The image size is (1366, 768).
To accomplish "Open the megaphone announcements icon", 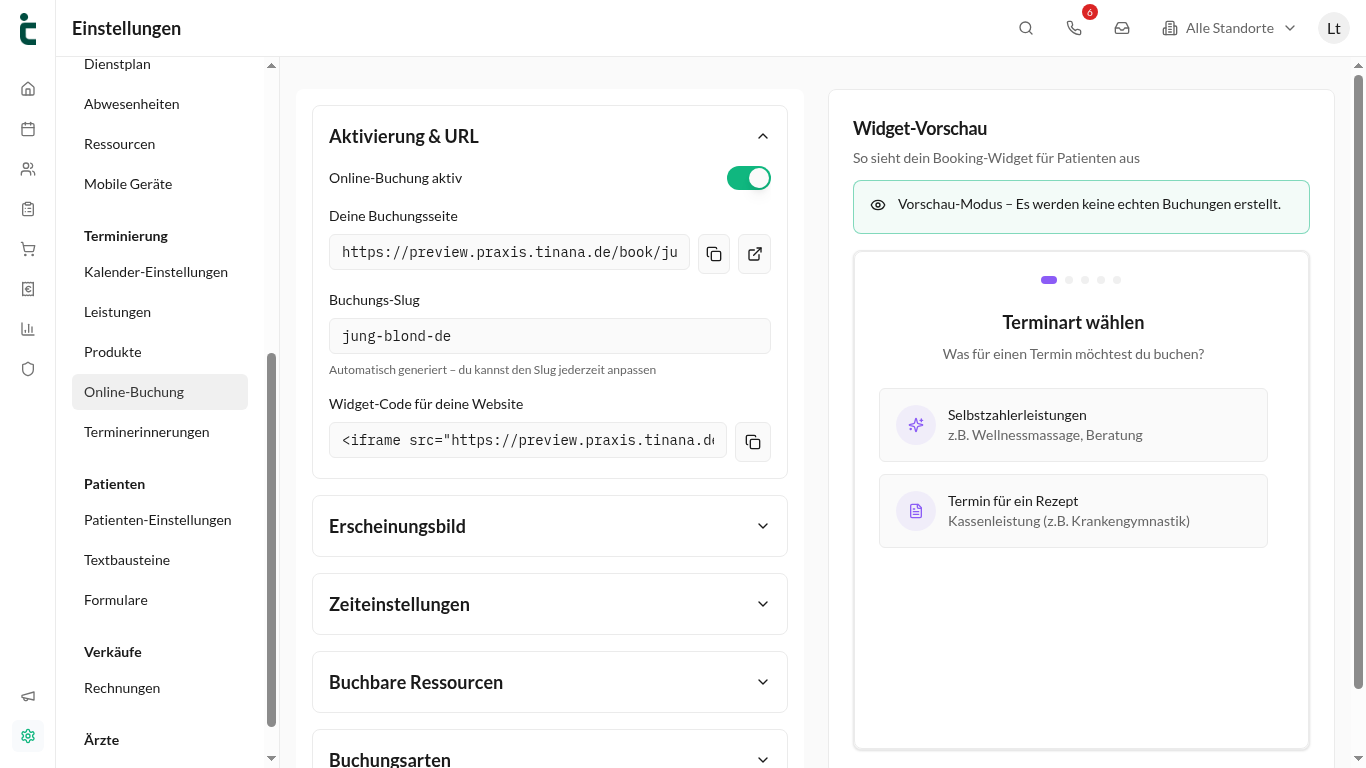I will tap(28, 696).
